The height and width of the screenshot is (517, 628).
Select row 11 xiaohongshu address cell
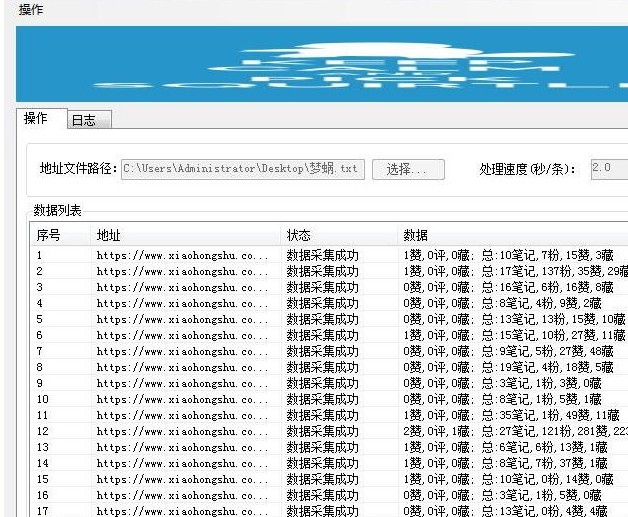tap(182, 415)
